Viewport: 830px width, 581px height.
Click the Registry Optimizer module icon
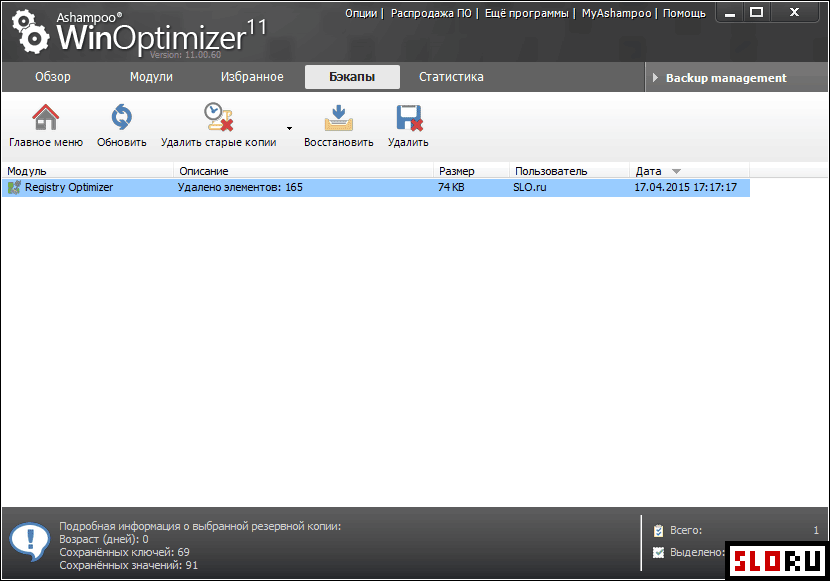pos(14,187)
